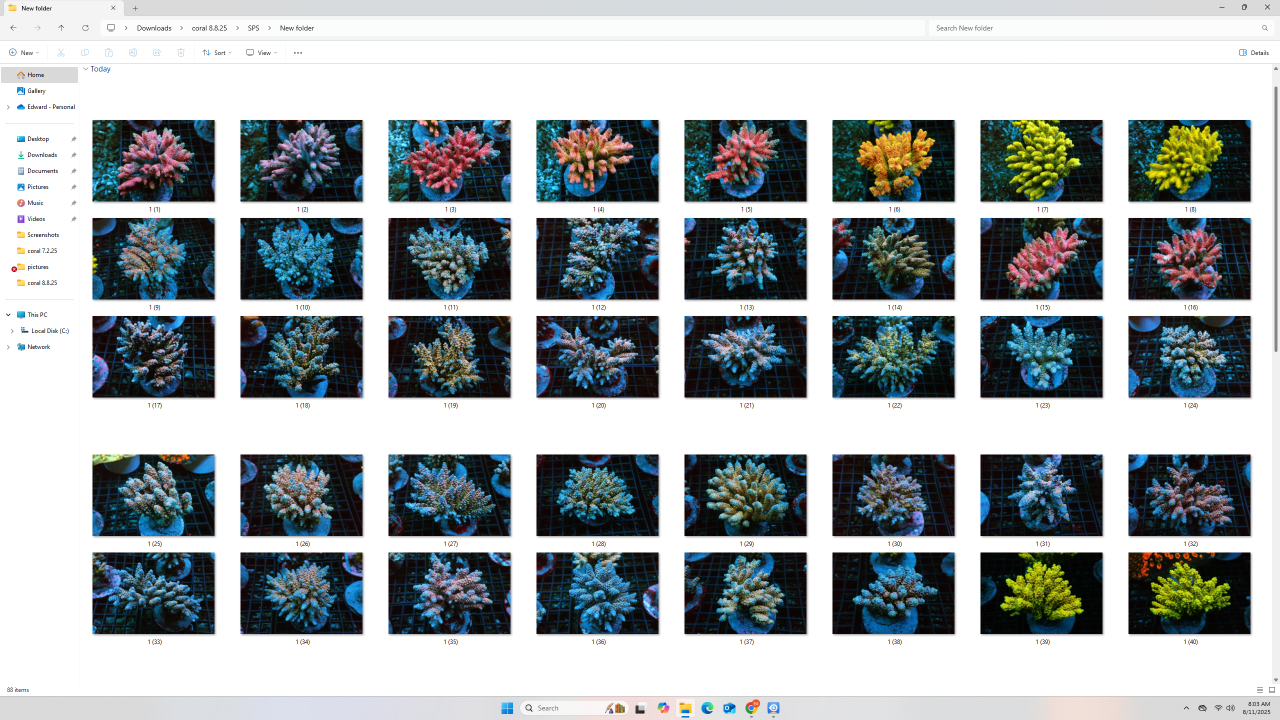
Task: Click the Wi-Fi network tray icon
Action: tap(1218, 708)
